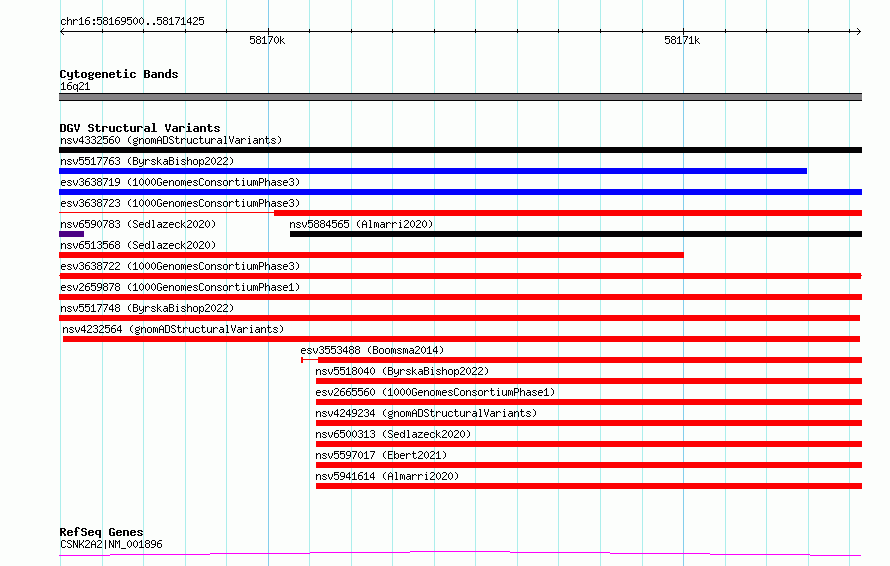Click the 58171k ruler position label
The height and width of the screenshot is (566, 890).
[682, 40]
